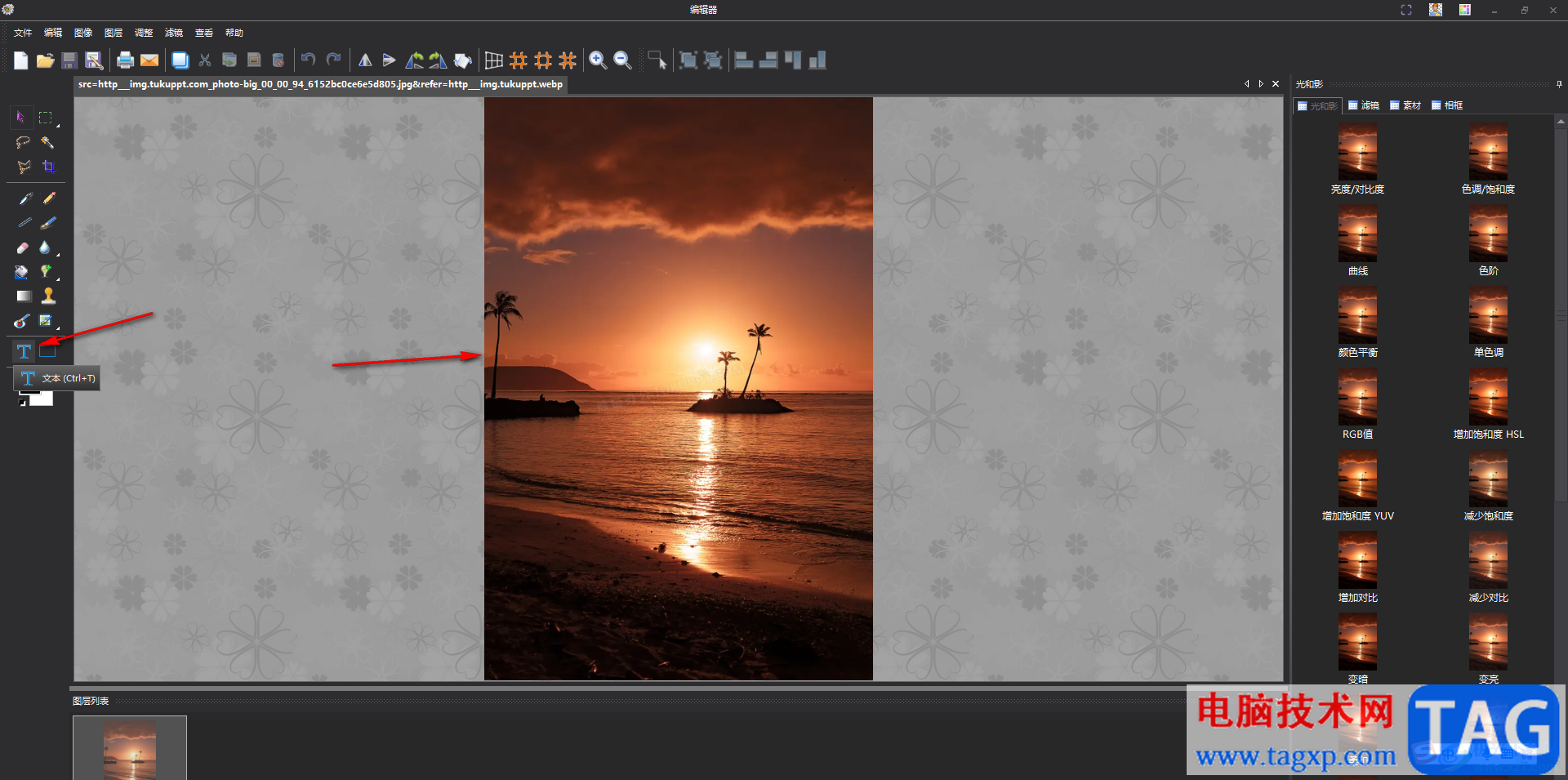Click the Save disk icon
This screenshot has height=780, width=1568.
(69, 60)
